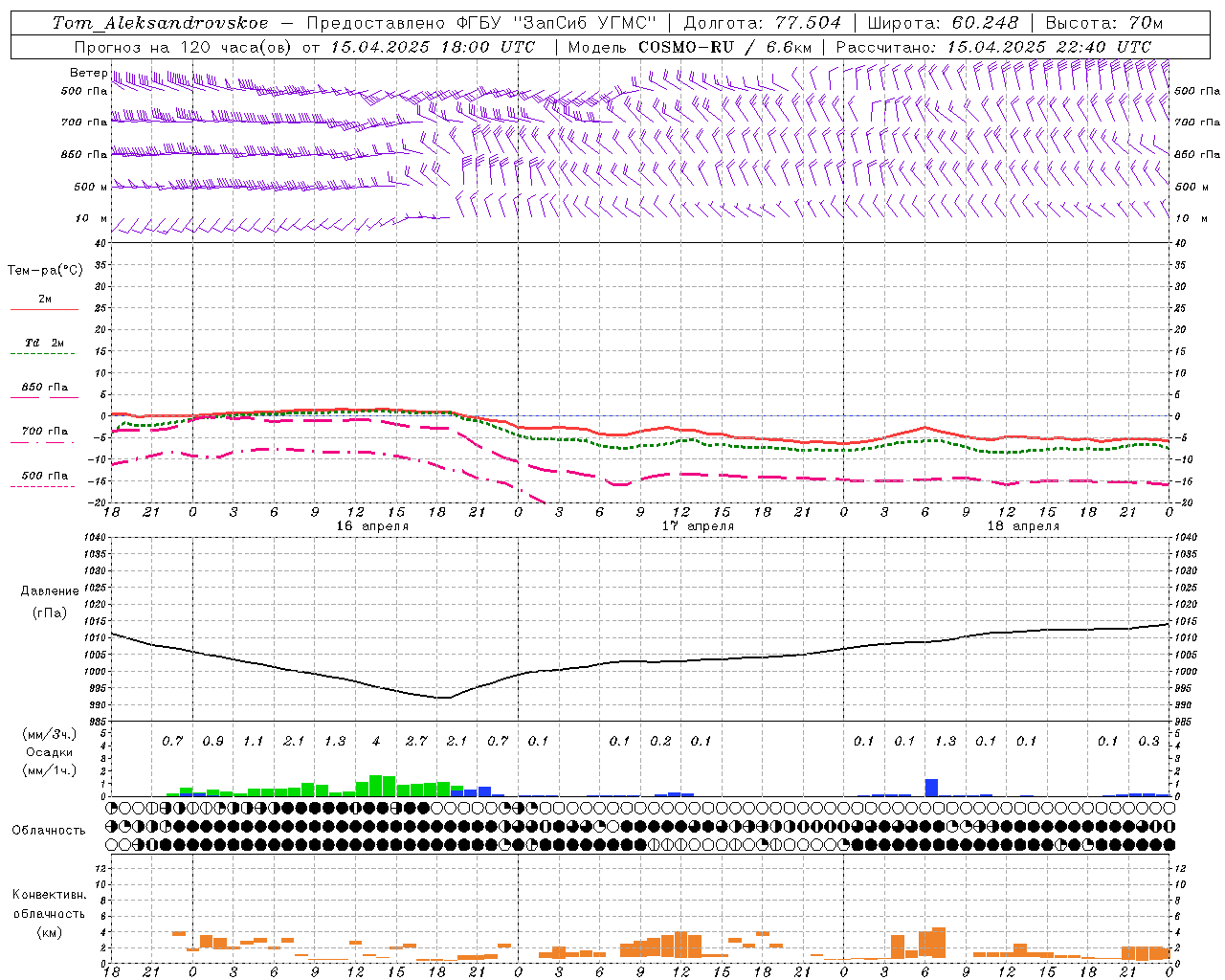Click the '(мм/1ч.)' hourly precipitation unit label

pos(50,771)
